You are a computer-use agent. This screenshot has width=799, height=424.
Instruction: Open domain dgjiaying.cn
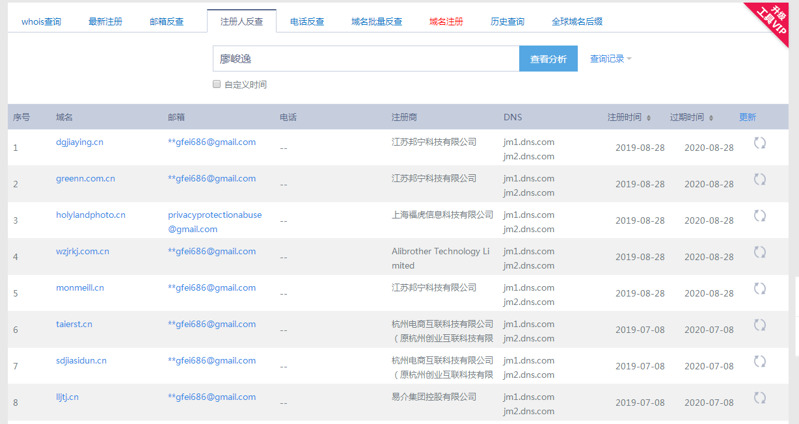tap(79, 142)
